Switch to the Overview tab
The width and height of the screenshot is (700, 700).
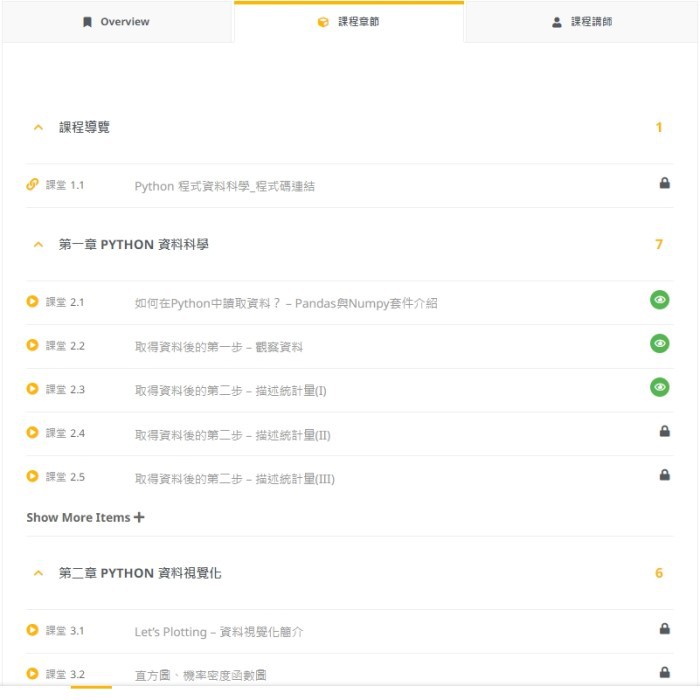tap(117, 22)
